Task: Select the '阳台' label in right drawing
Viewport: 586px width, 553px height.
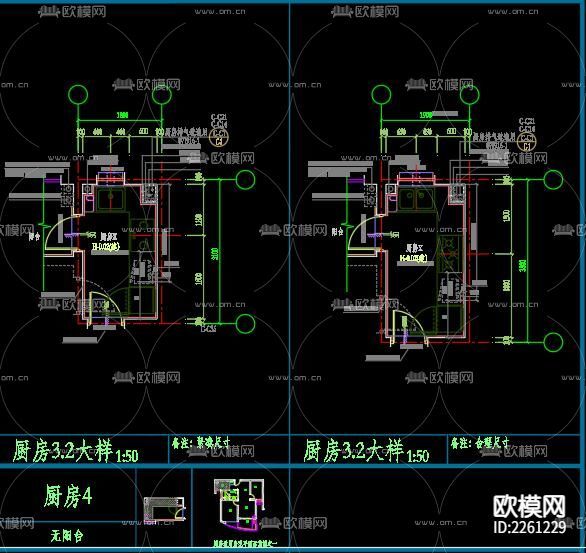Action: (x=337, y=232)
